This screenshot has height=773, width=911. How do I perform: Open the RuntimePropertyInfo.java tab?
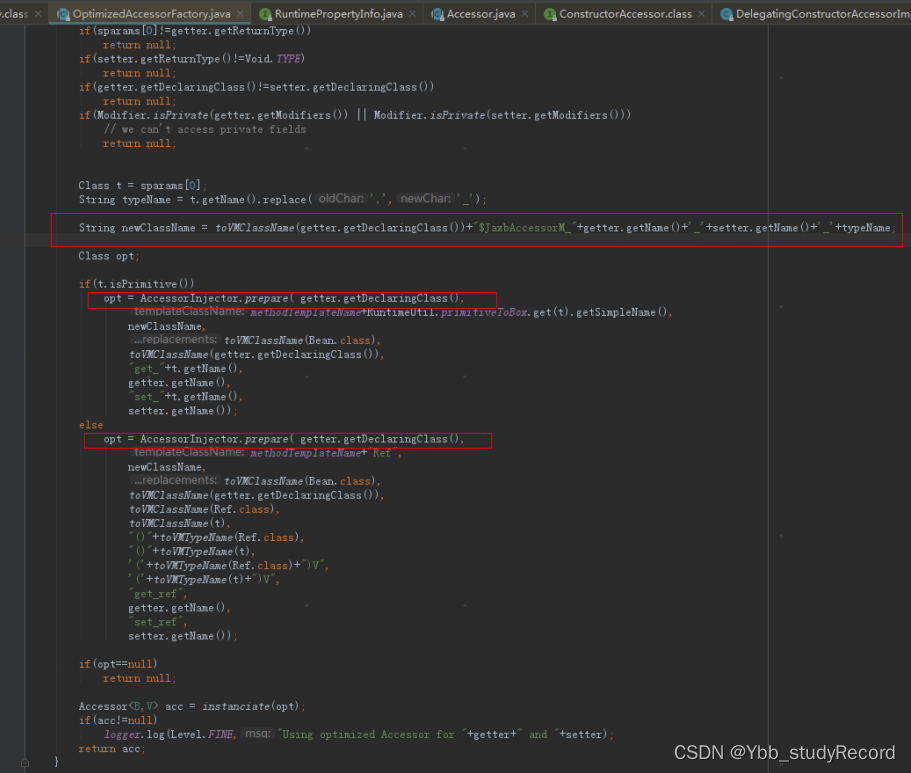coord(338,13)
